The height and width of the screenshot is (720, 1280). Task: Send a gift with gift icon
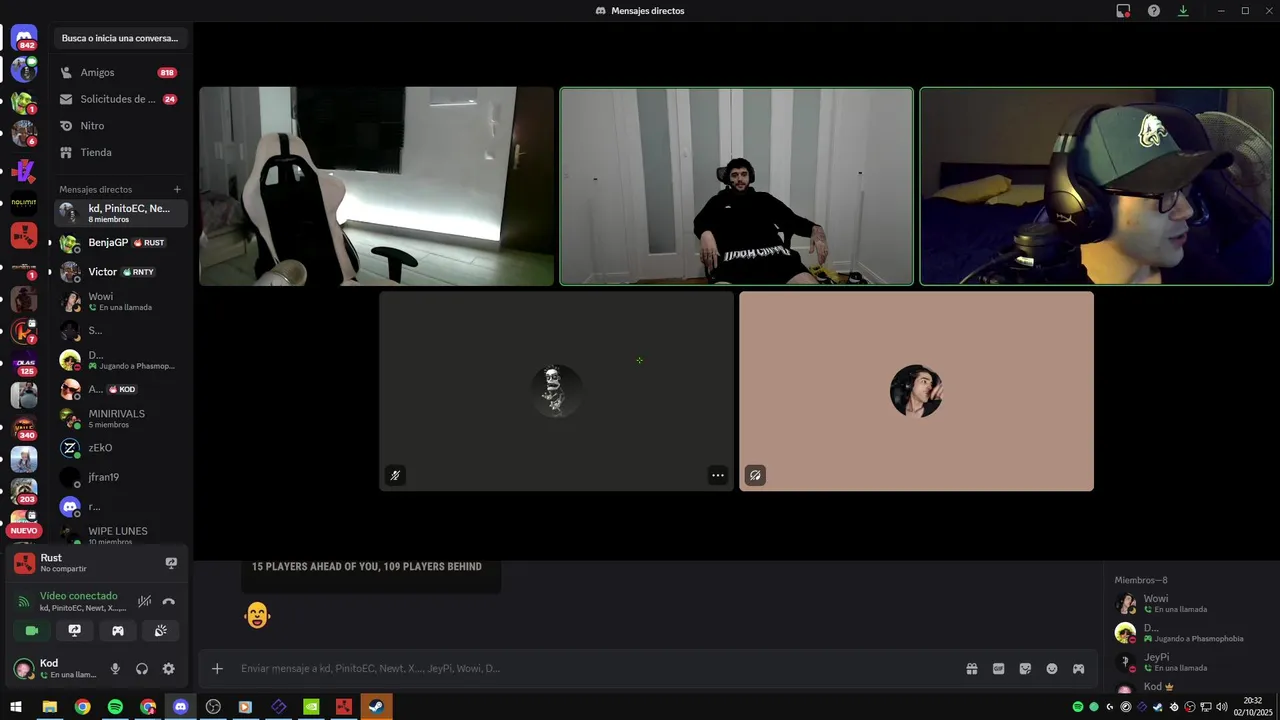971,668
